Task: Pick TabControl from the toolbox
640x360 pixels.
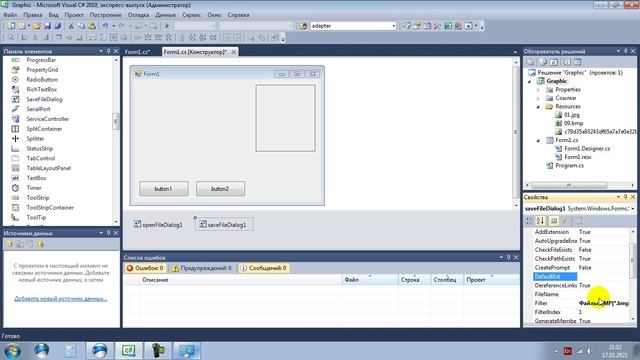Action: click(x=40, y=158)
